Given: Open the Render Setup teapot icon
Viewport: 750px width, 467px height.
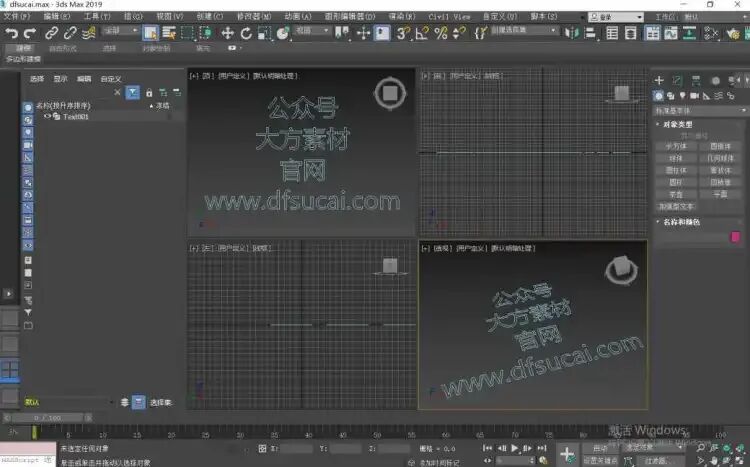Looking at the screenshot, I should coord(733,33).
